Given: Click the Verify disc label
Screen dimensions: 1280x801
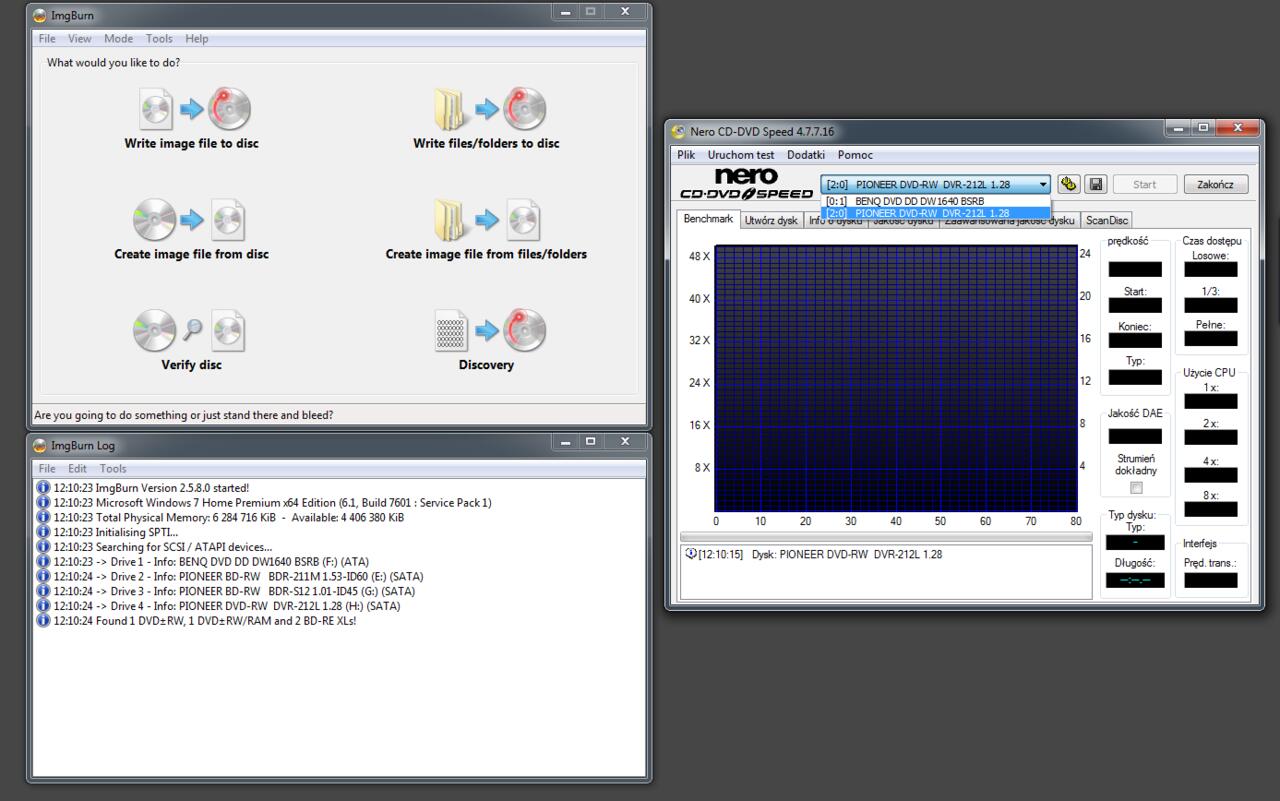Looking at the screenshot, I should 191,365.
